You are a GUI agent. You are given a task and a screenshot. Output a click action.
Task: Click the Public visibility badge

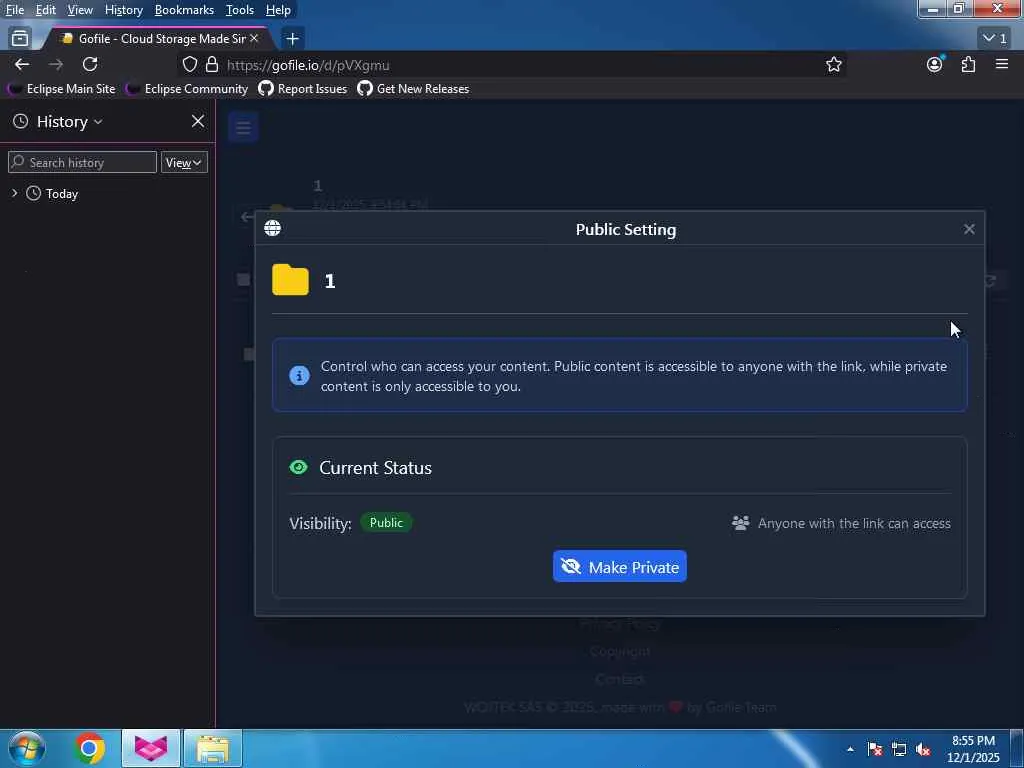tap(386, 522)
